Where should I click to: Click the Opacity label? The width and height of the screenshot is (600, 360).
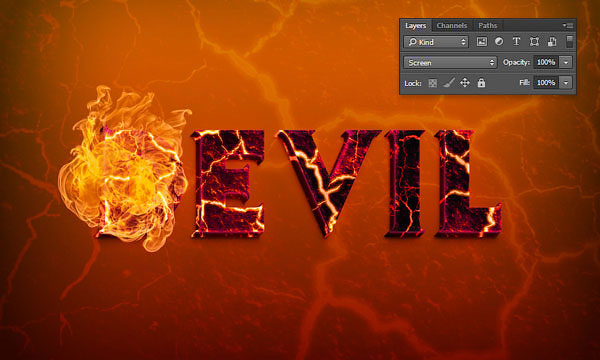[x=517, y=62]
